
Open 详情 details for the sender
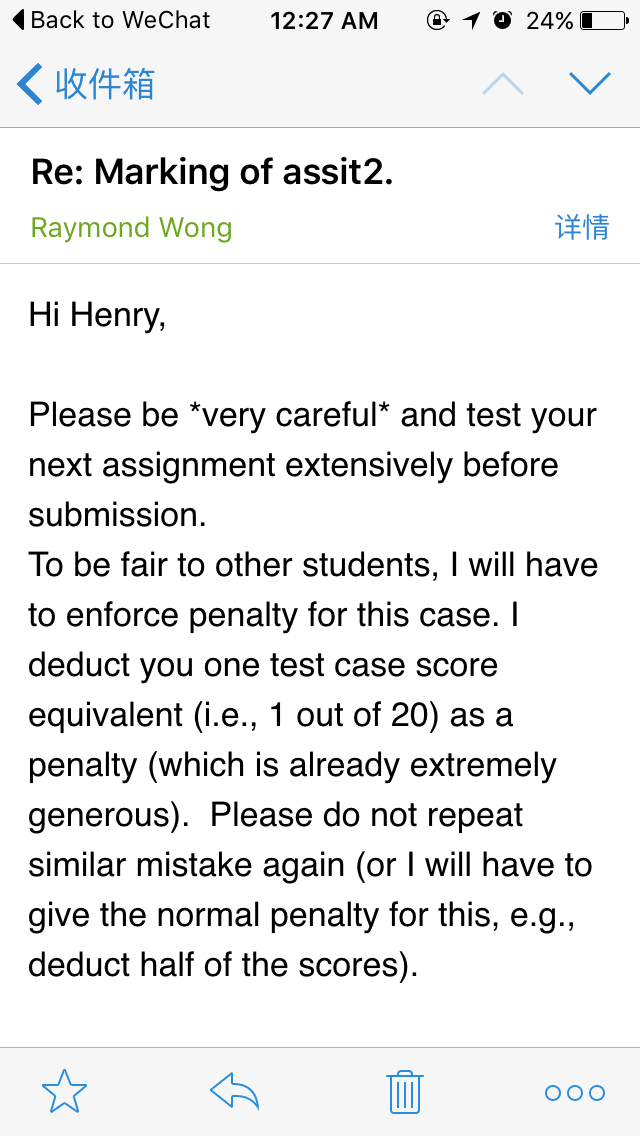[581, 227]
